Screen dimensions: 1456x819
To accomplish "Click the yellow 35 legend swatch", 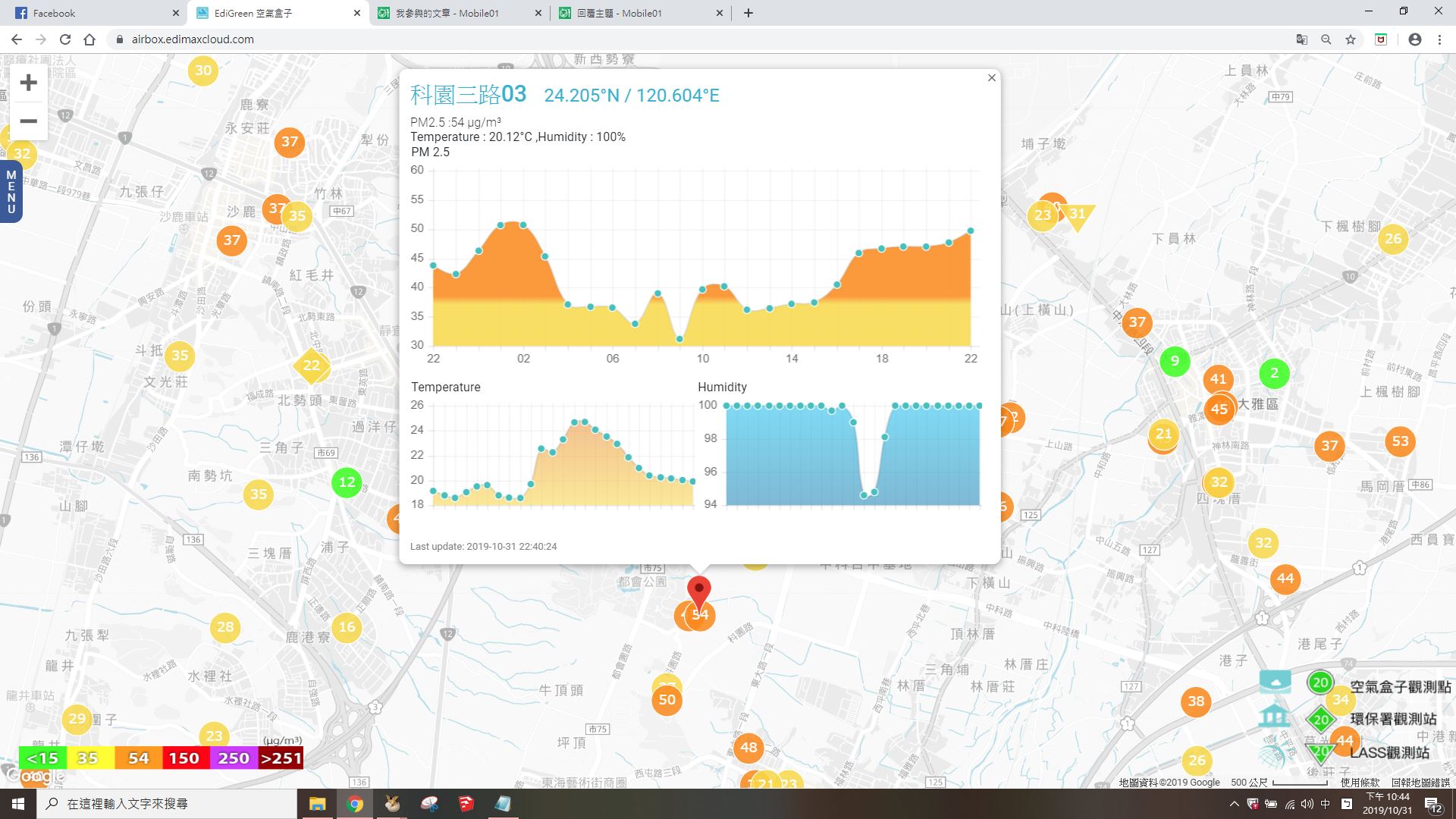I will (x=90, y=758).
